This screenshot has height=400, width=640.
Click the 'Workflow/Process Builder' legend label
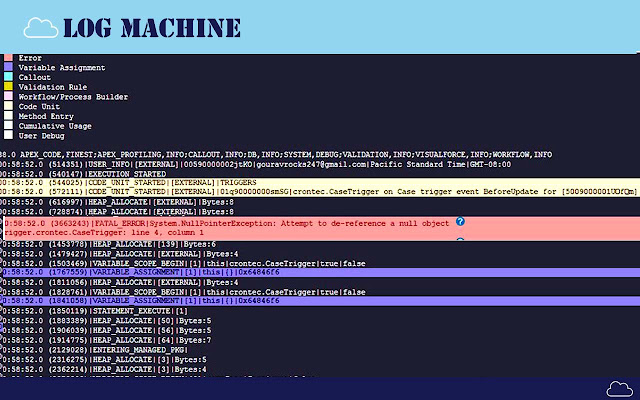point(73,97)
